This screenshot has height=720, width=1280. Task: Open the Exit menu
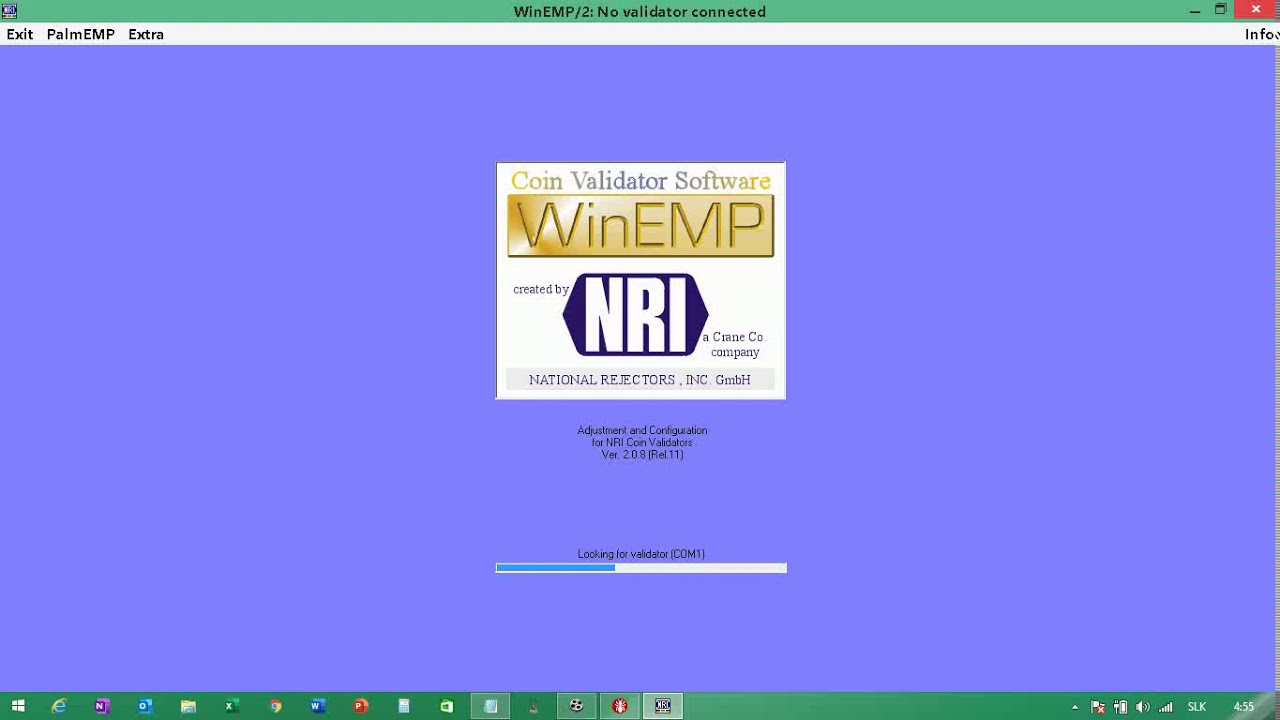pyautogui.click(x=20, y=34)
